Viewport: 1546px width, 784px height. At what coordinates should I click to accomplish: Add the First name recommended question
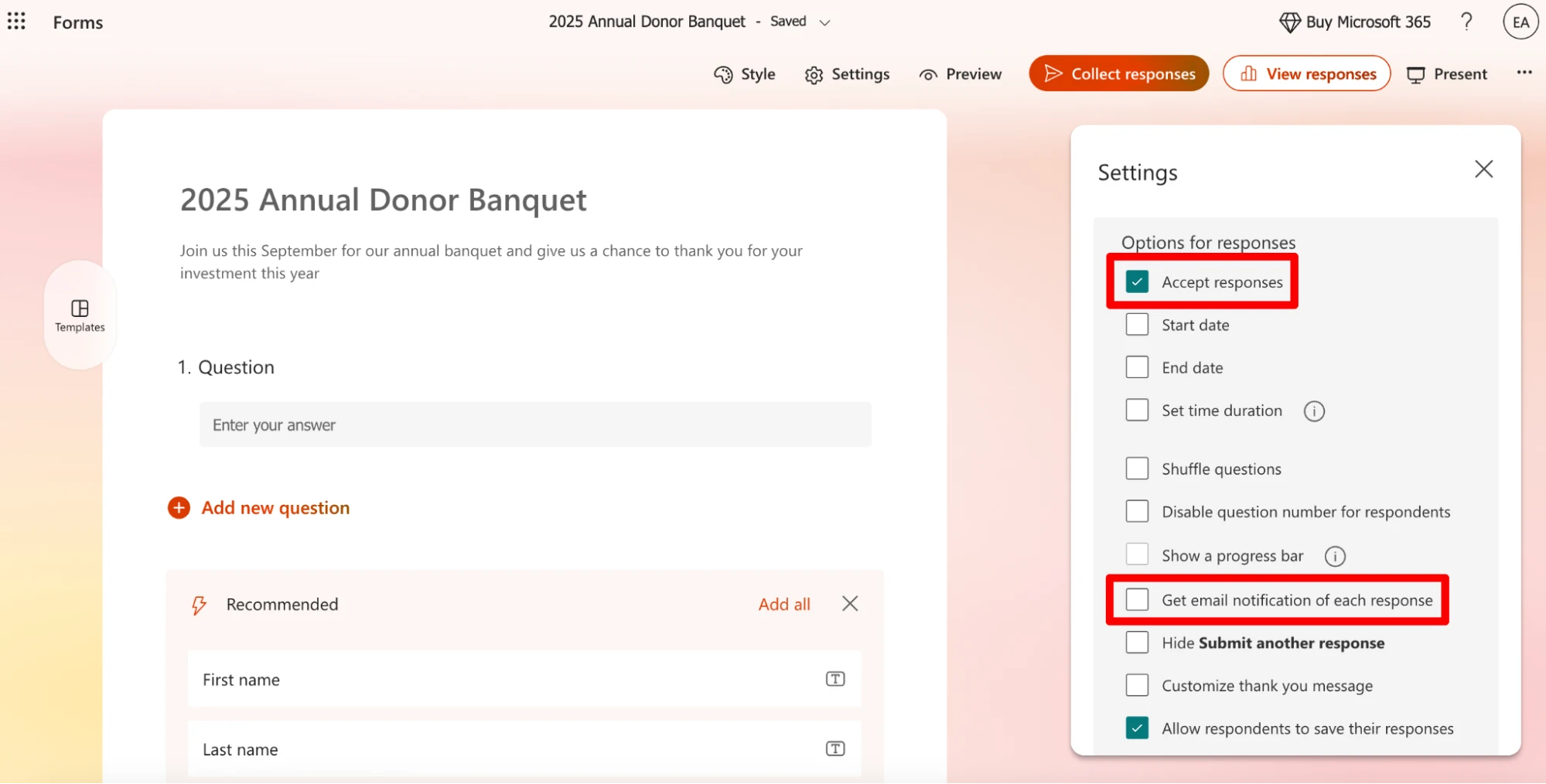point(524,679)
